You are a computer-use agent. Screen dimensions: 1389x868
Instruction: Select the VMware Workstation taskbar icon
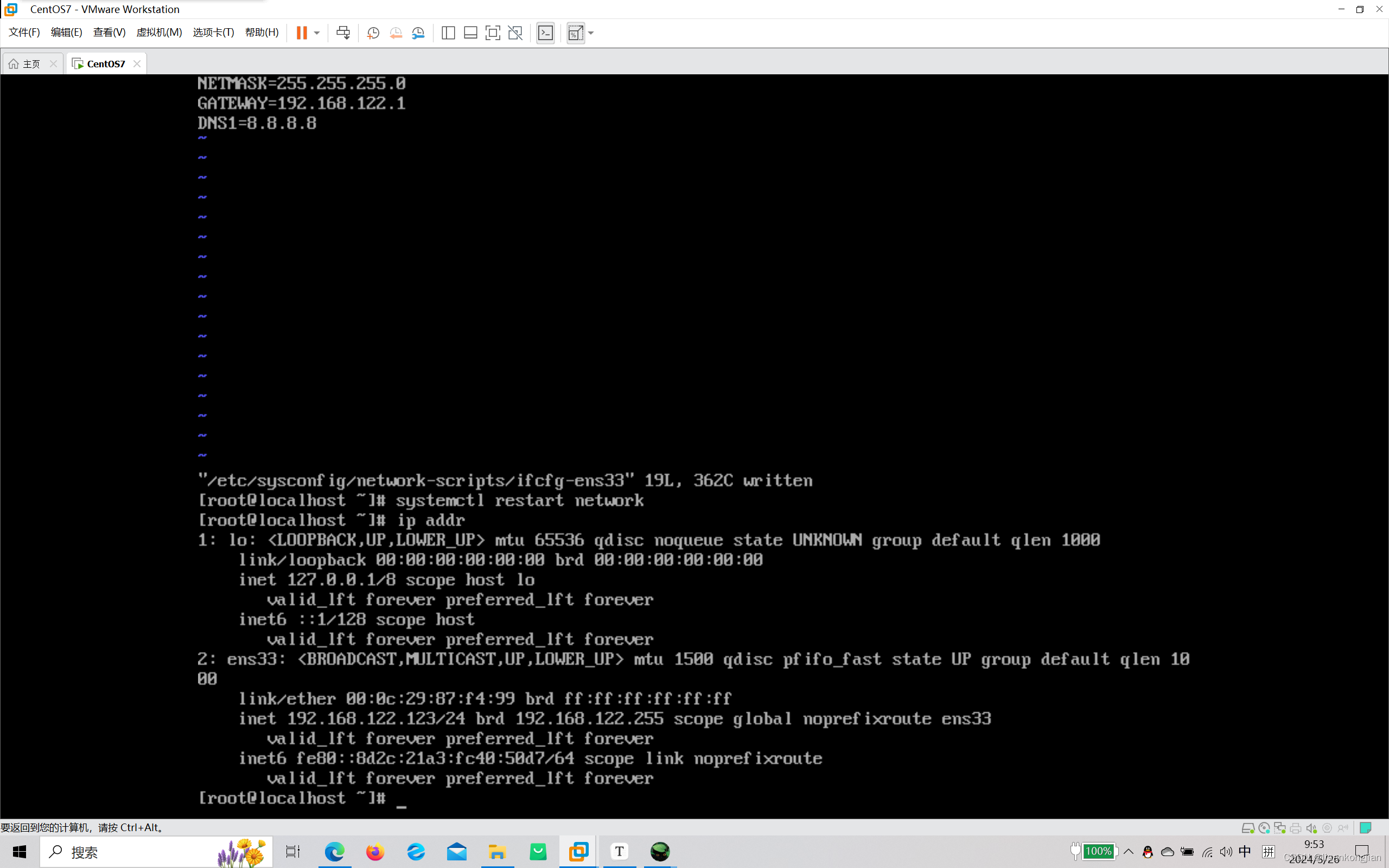point(578,852)
